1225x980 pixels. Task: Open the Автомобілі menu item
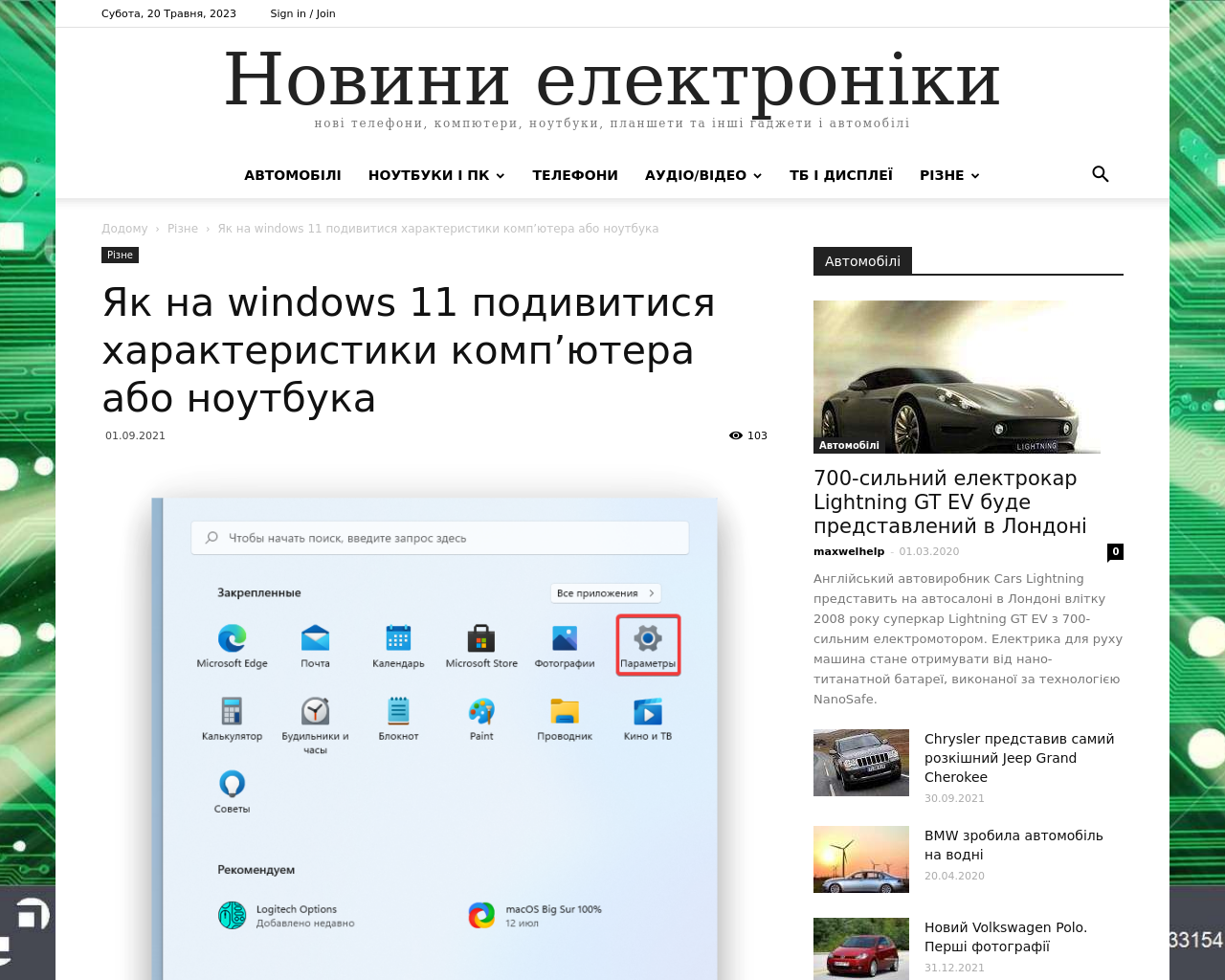[293, 175]
